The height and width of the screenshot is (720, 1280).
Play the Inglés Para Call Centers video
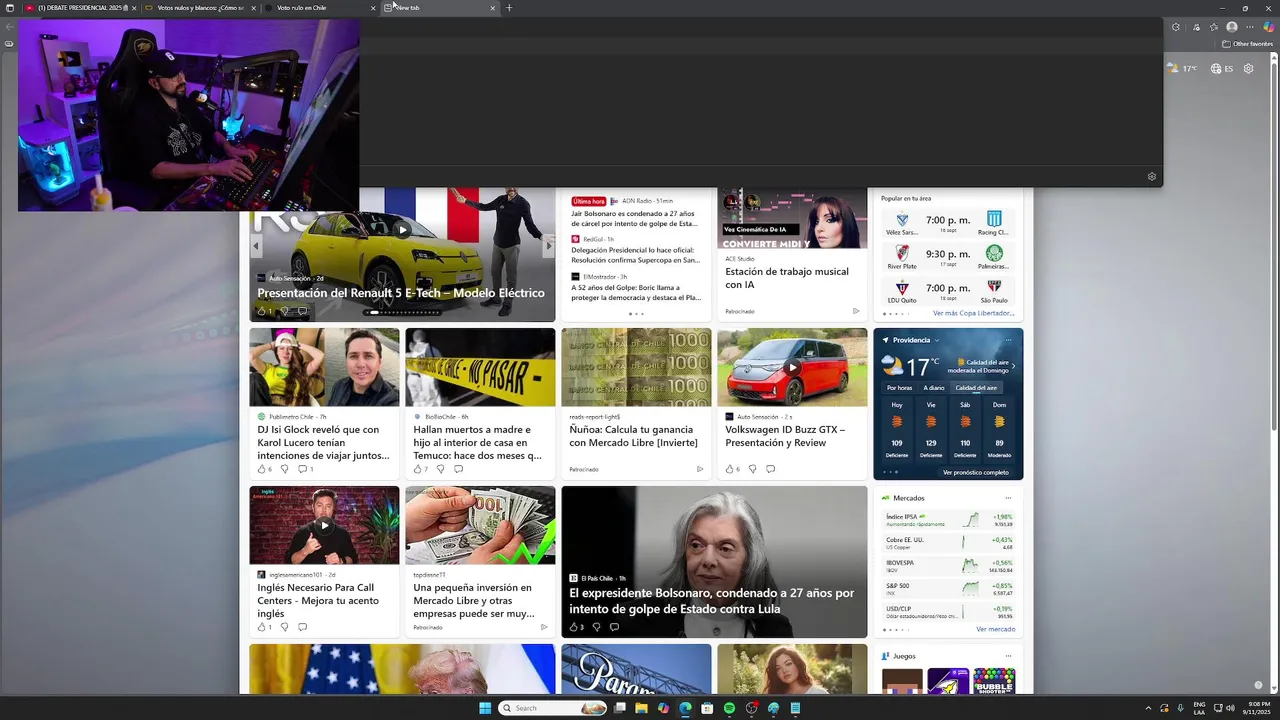[324, 525]
